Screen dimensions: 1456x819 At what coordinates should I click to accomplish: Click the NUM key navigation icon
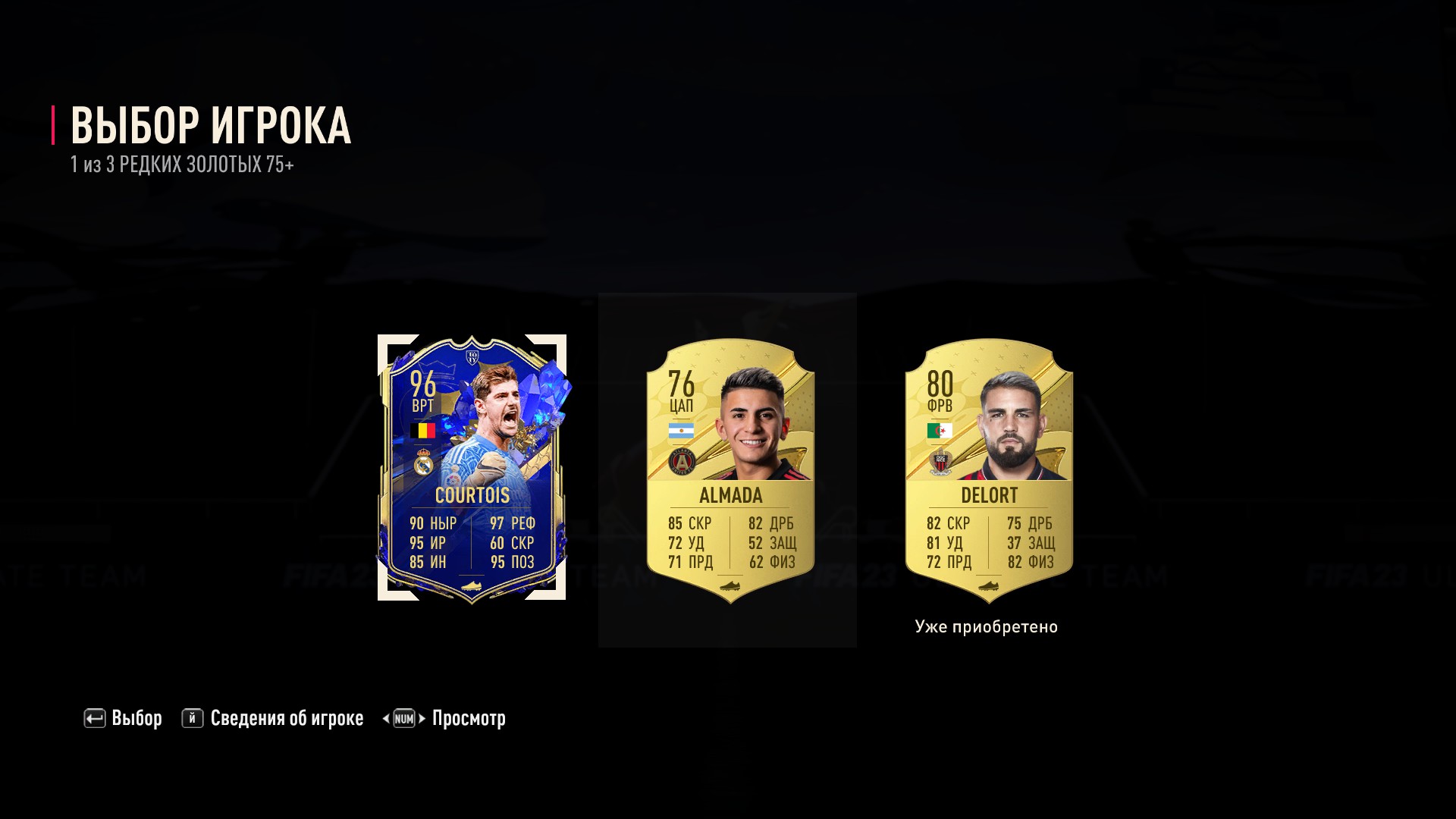pos(404,718)
